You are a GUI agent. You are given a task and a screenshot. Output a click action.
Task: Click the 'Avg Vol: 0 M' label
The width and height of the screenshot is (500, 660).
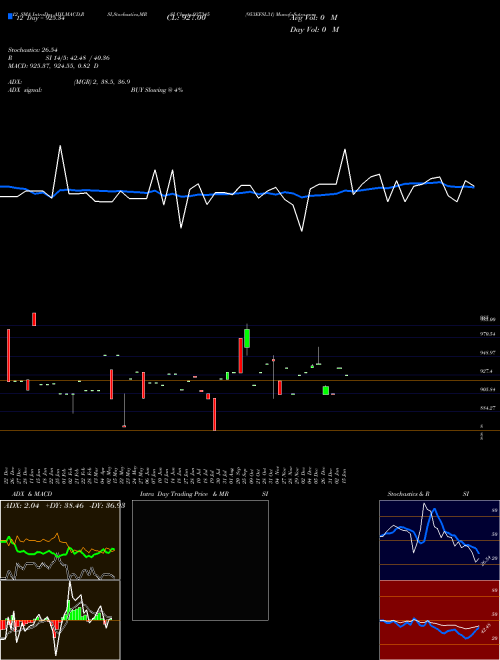(314, 18)
